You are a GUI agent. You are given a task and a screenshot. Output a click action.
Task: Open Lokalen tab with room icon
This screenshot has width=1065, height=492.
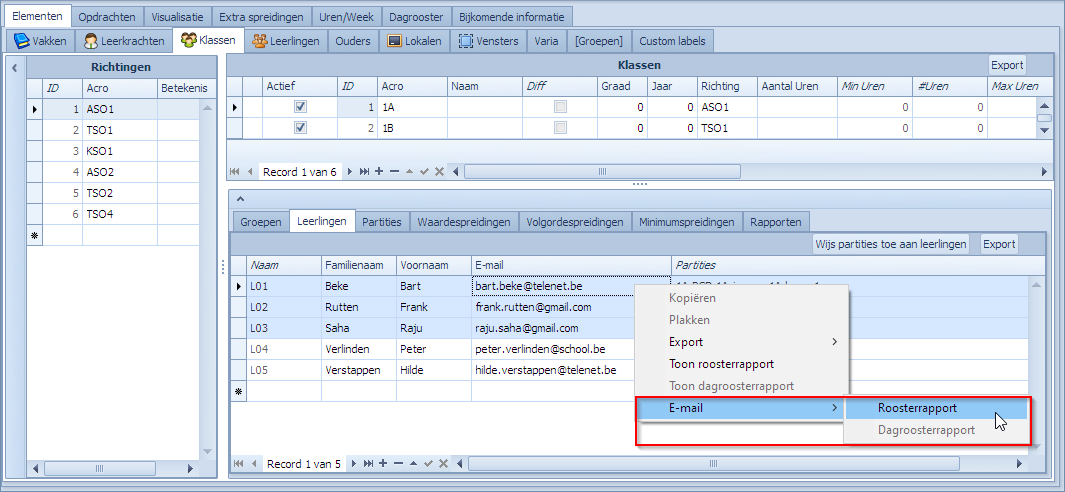coord(414,41)
